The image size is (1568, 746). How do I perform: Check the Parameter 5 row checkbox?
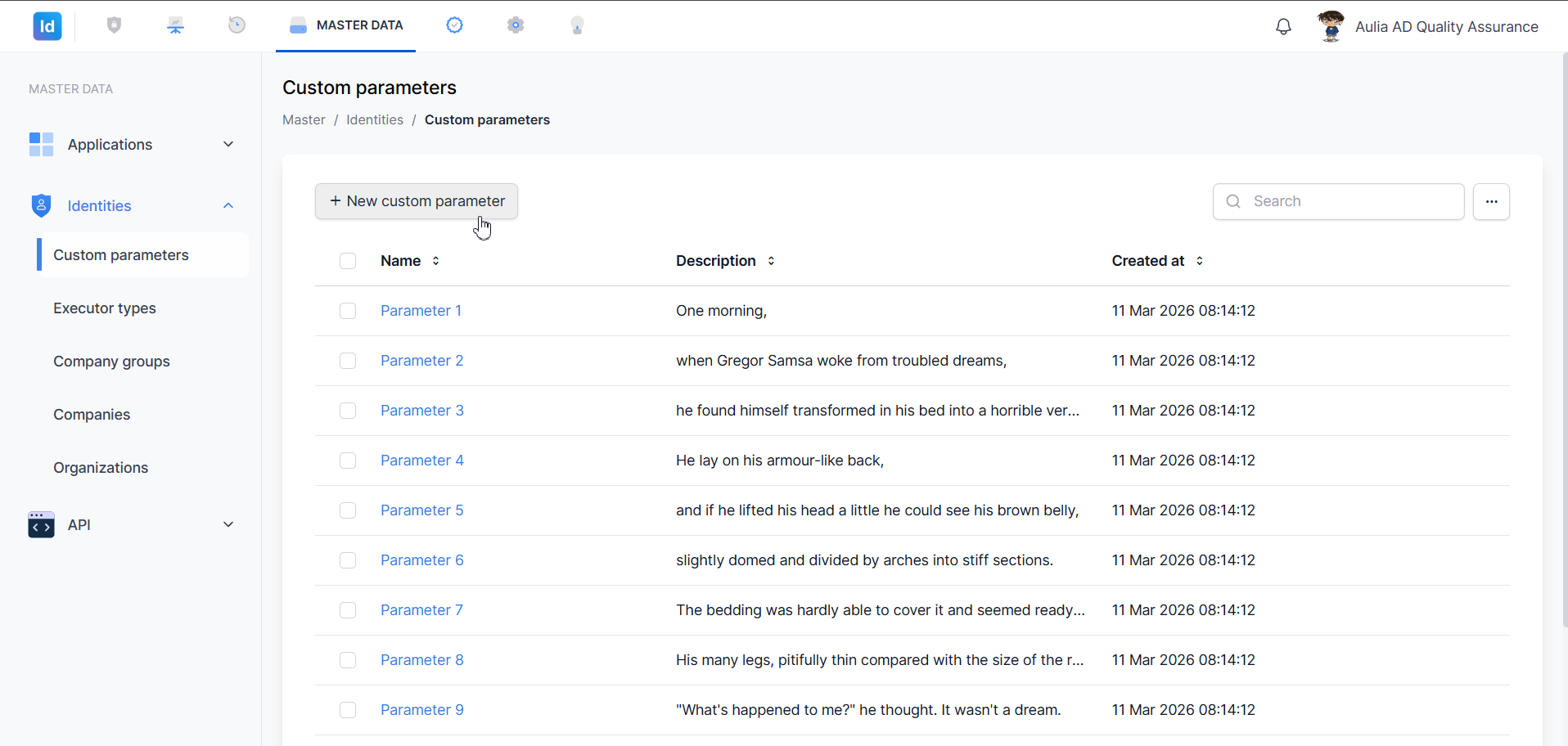348,510
